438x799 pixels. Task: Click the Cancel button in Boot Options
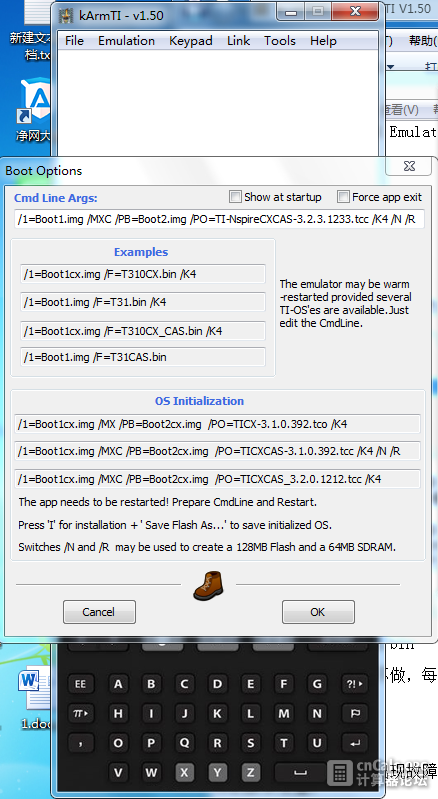point(99,611)
